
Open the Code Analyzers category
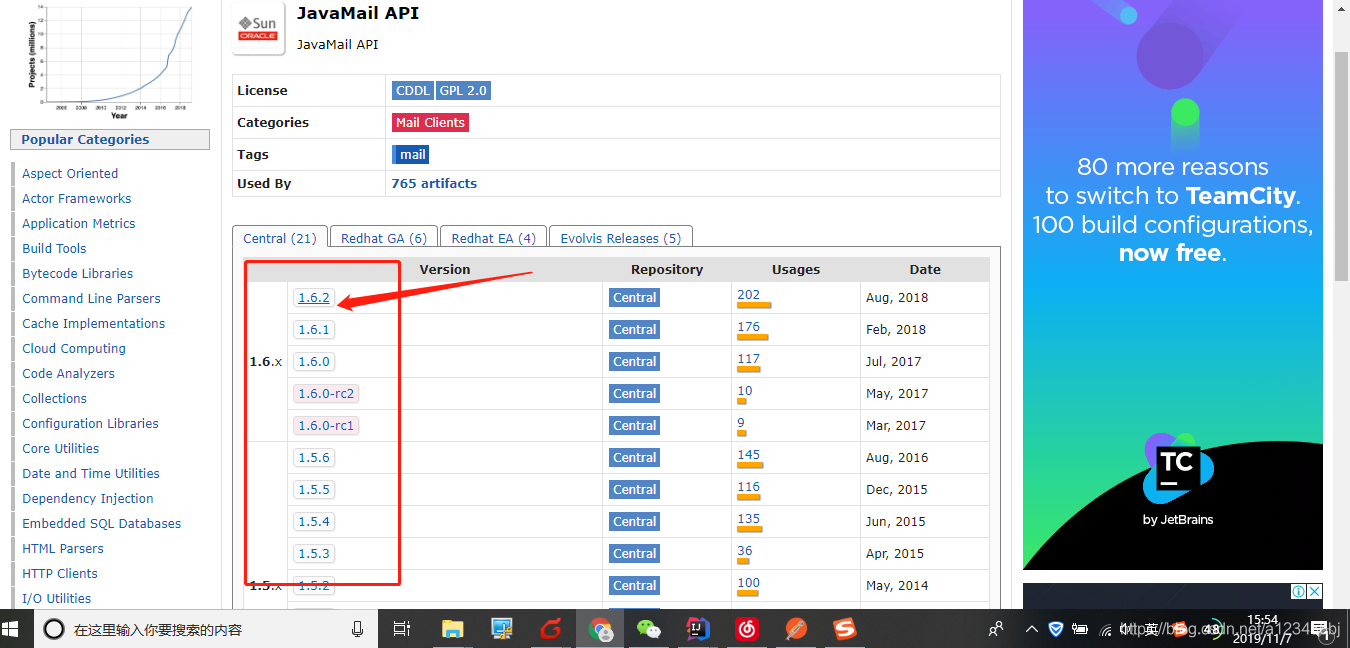point(69,373)
